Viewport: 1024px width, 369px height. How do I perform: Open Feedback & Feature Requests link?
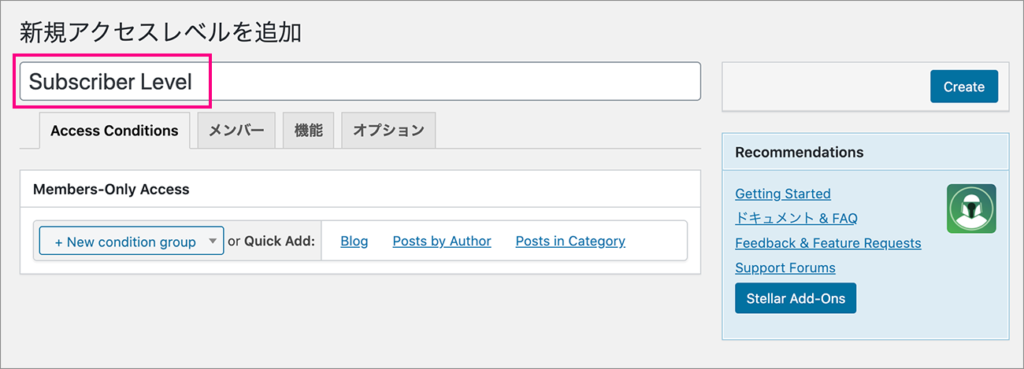click(828, 243)
